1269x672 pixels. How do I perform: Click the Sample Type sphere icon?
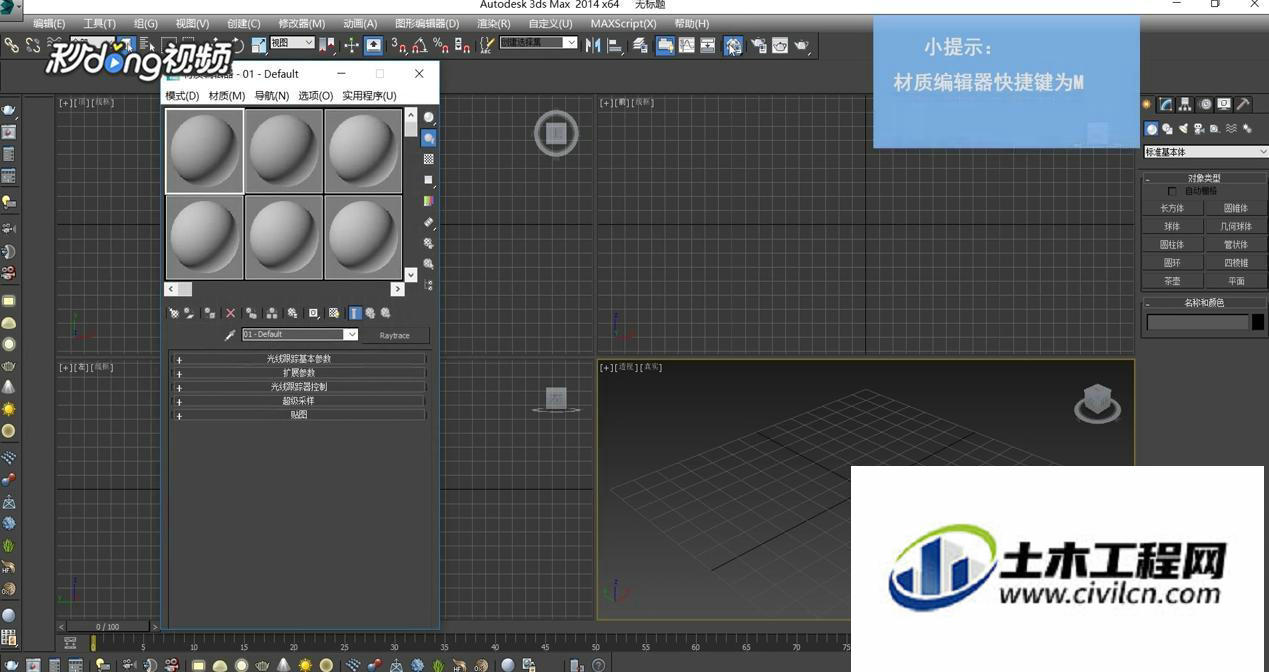[x=429, y=117]
